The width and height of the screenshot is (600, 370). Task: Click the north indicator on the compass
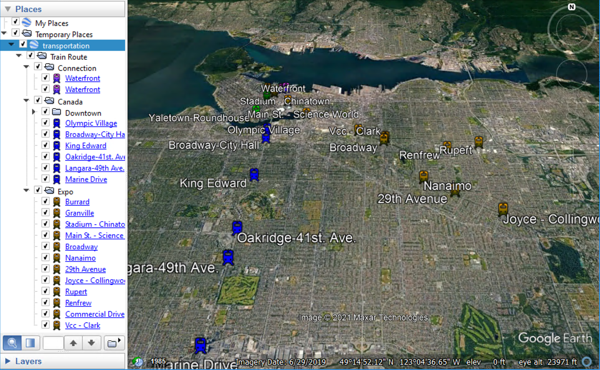coord(571,7)
